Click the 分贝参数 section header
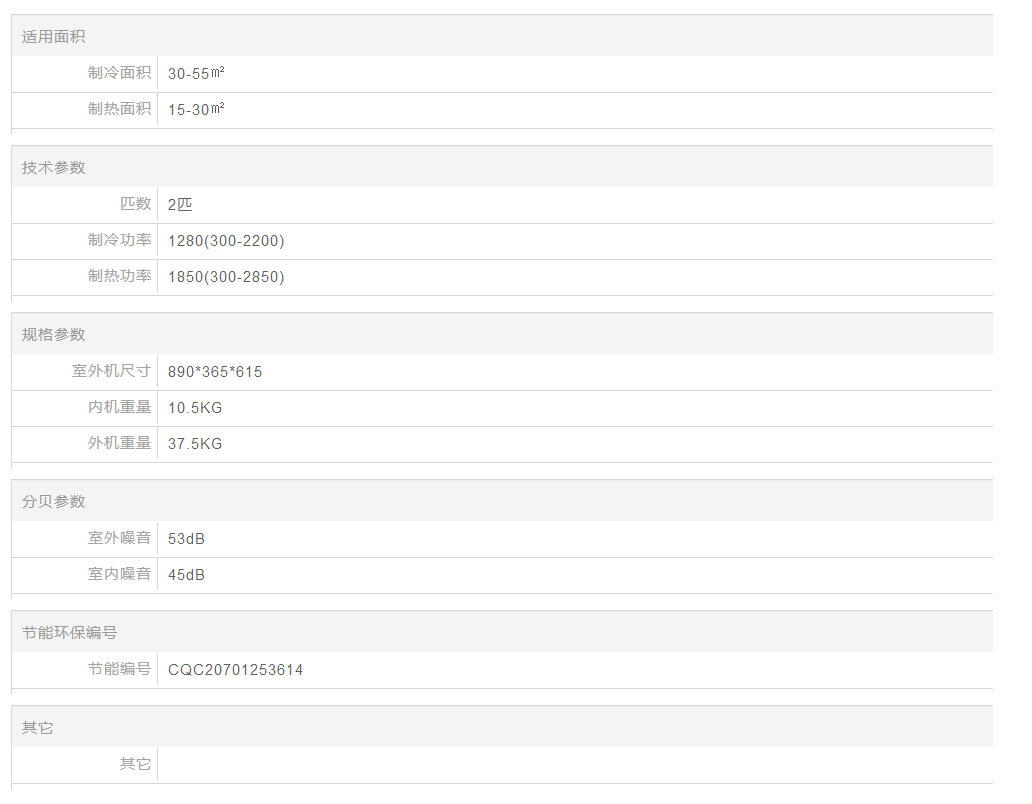Screen dimensions: 1032x804 (54, 502)
